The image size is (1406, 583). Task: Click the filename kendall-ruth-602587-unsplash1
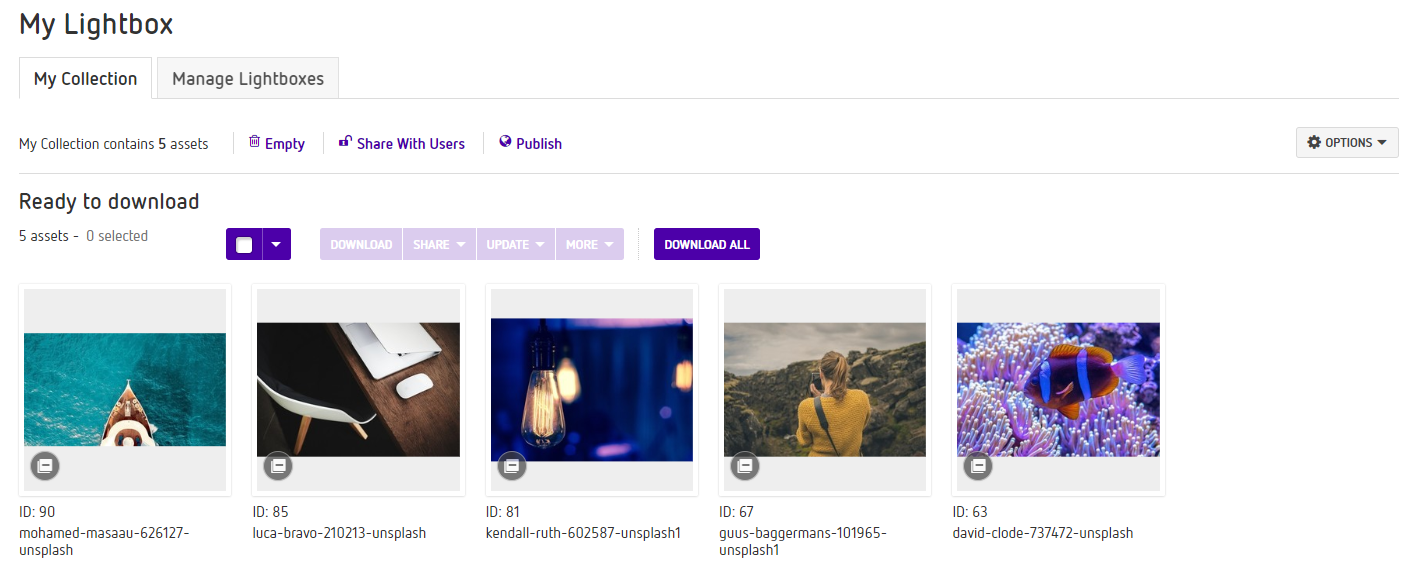(x=583, y=533)
